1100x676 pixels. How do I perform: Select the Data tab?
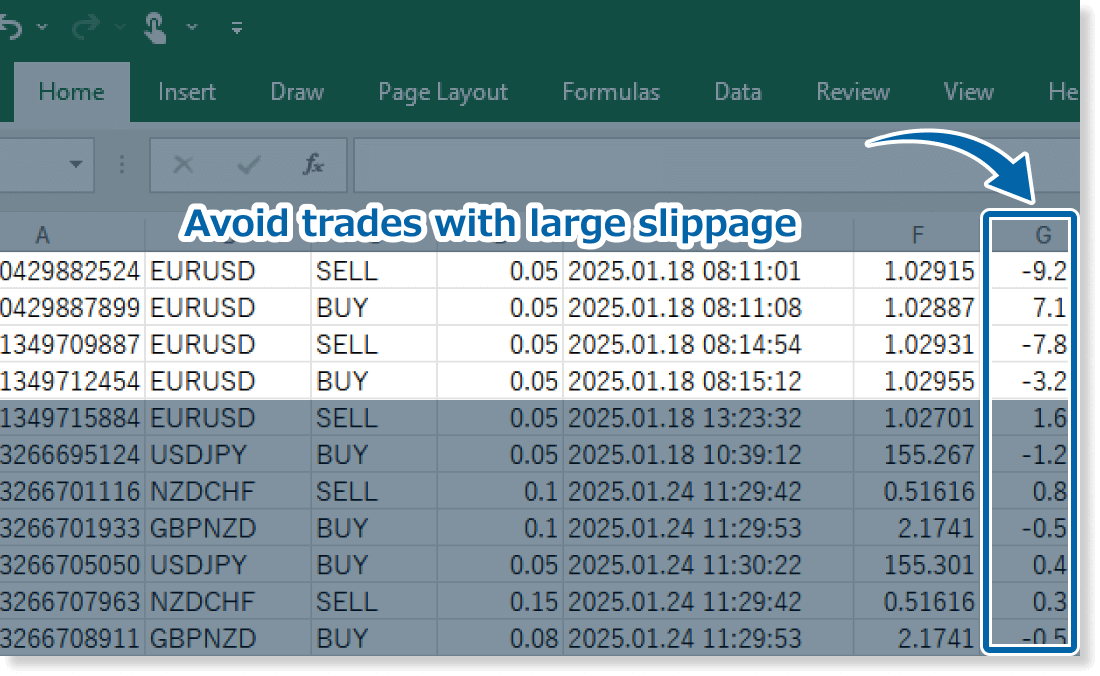point(738,92)
